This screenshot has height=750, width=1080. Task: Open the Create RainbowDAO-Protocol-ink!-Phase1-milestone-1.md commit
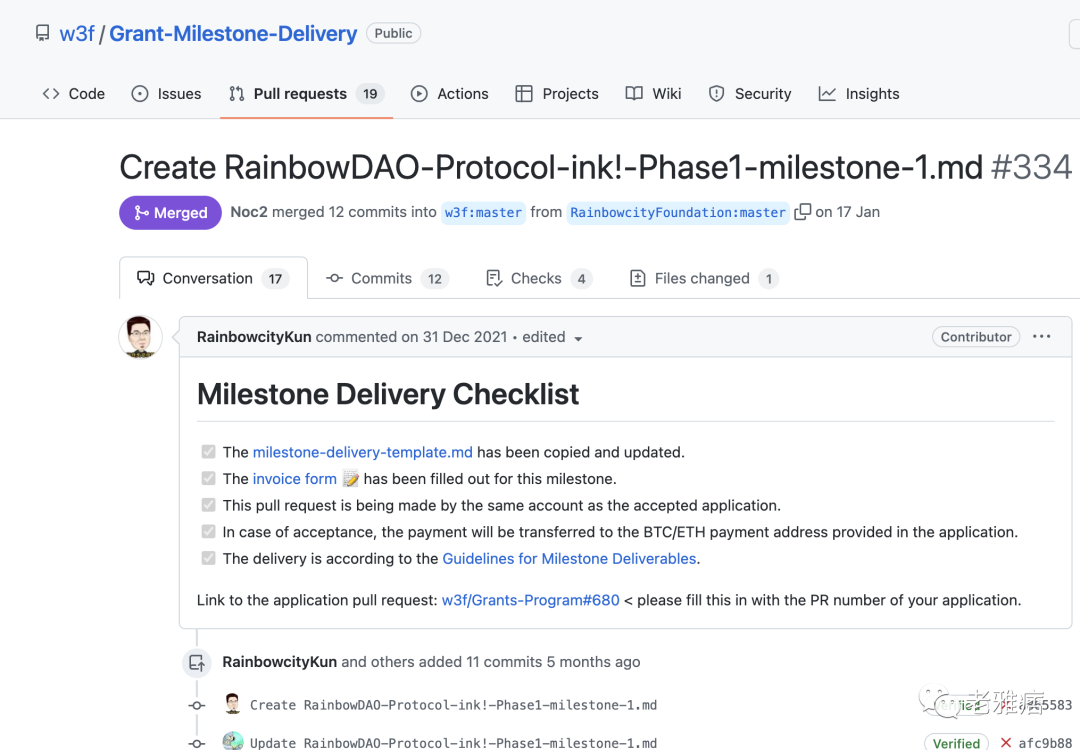[453, 705]
